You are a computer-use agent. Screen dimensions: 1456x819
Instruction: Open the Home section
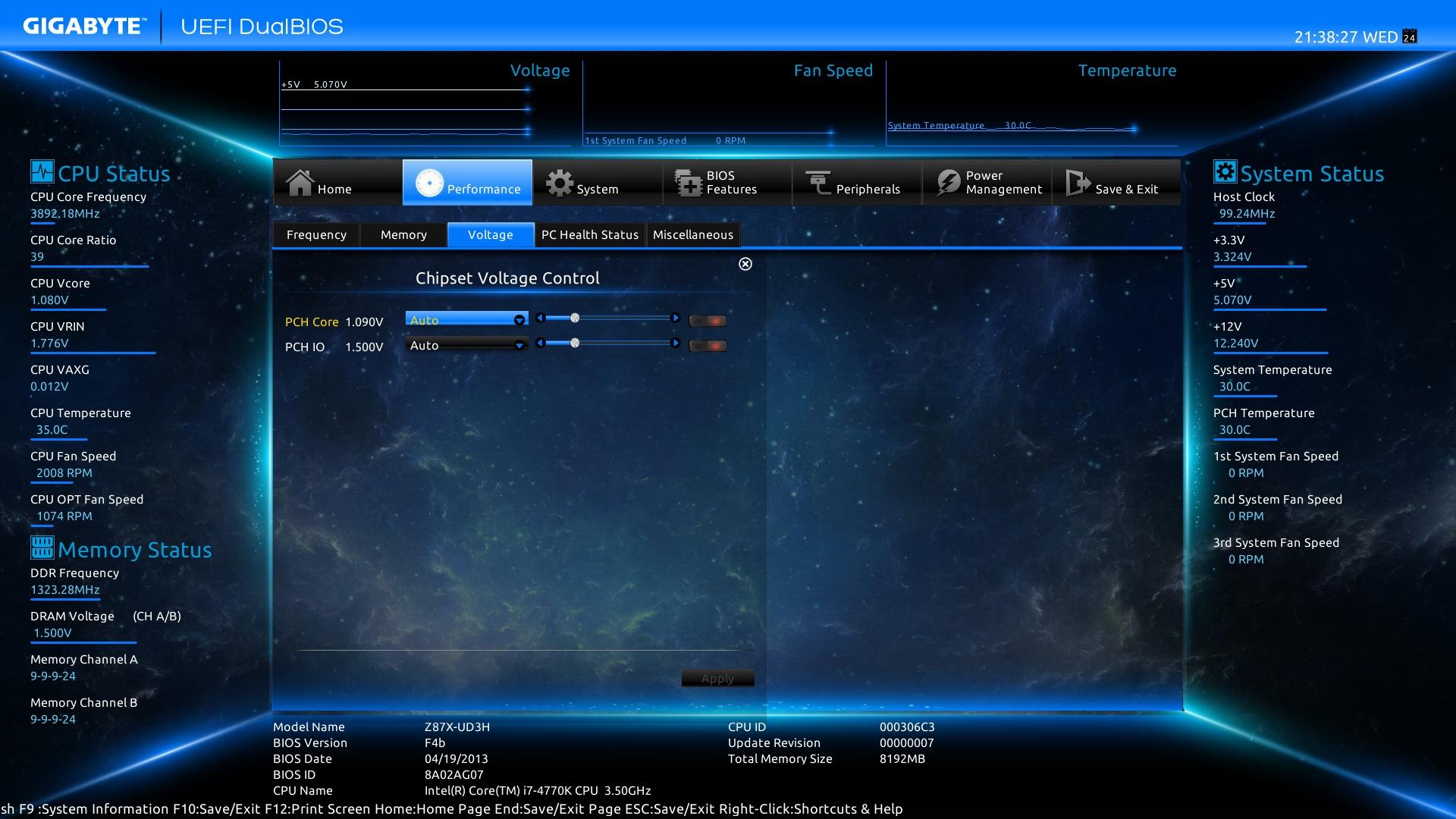[337, 182]
